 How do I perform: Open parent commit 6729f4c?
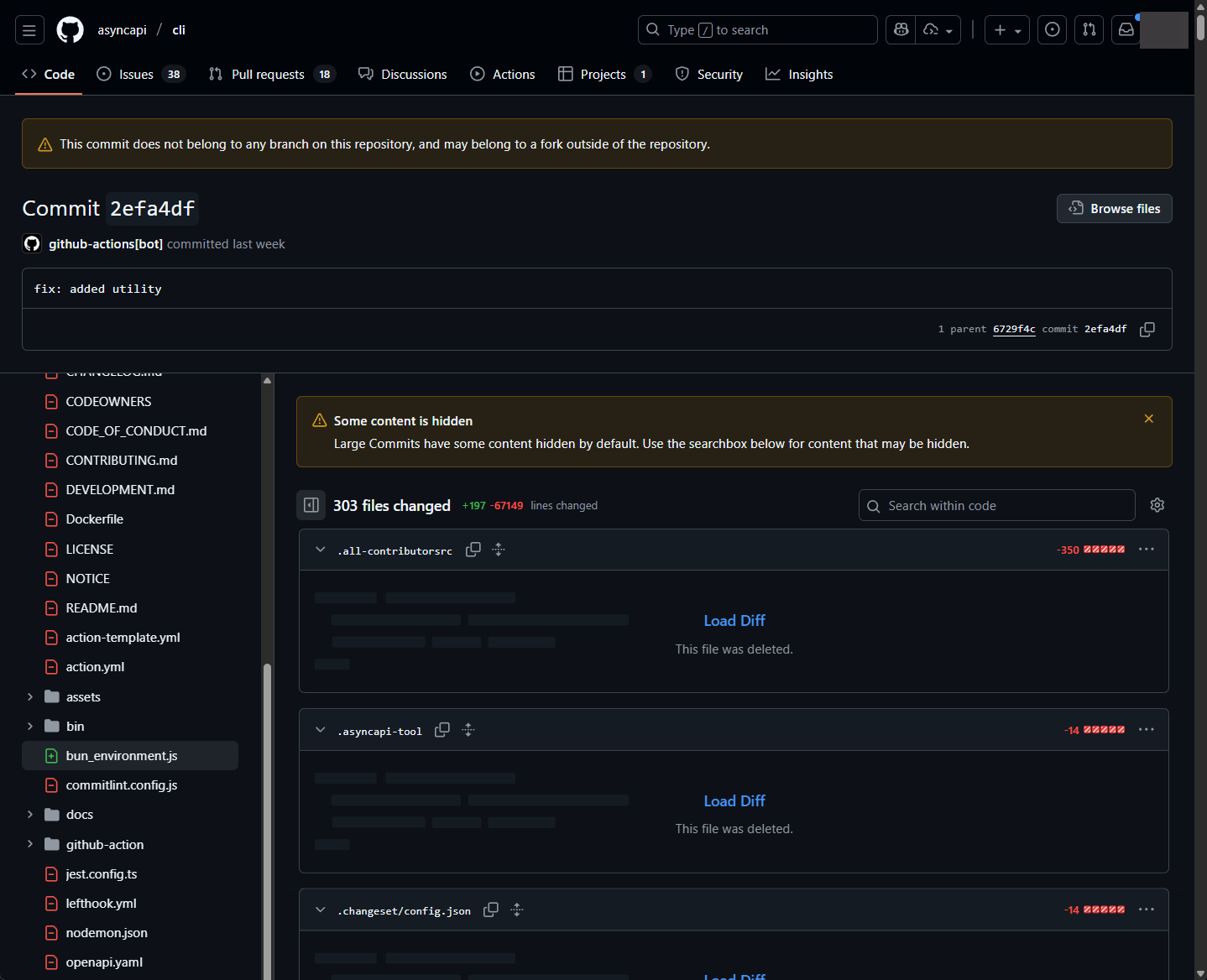pos(1014,330)
